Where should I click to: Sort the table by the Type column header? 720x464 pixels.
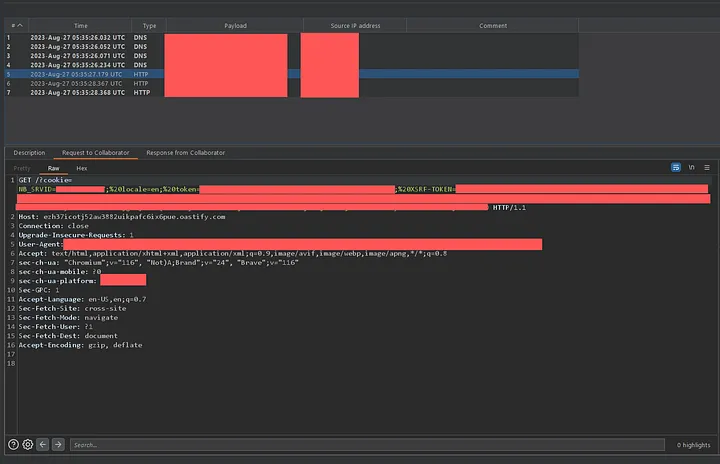click(149, 26)
